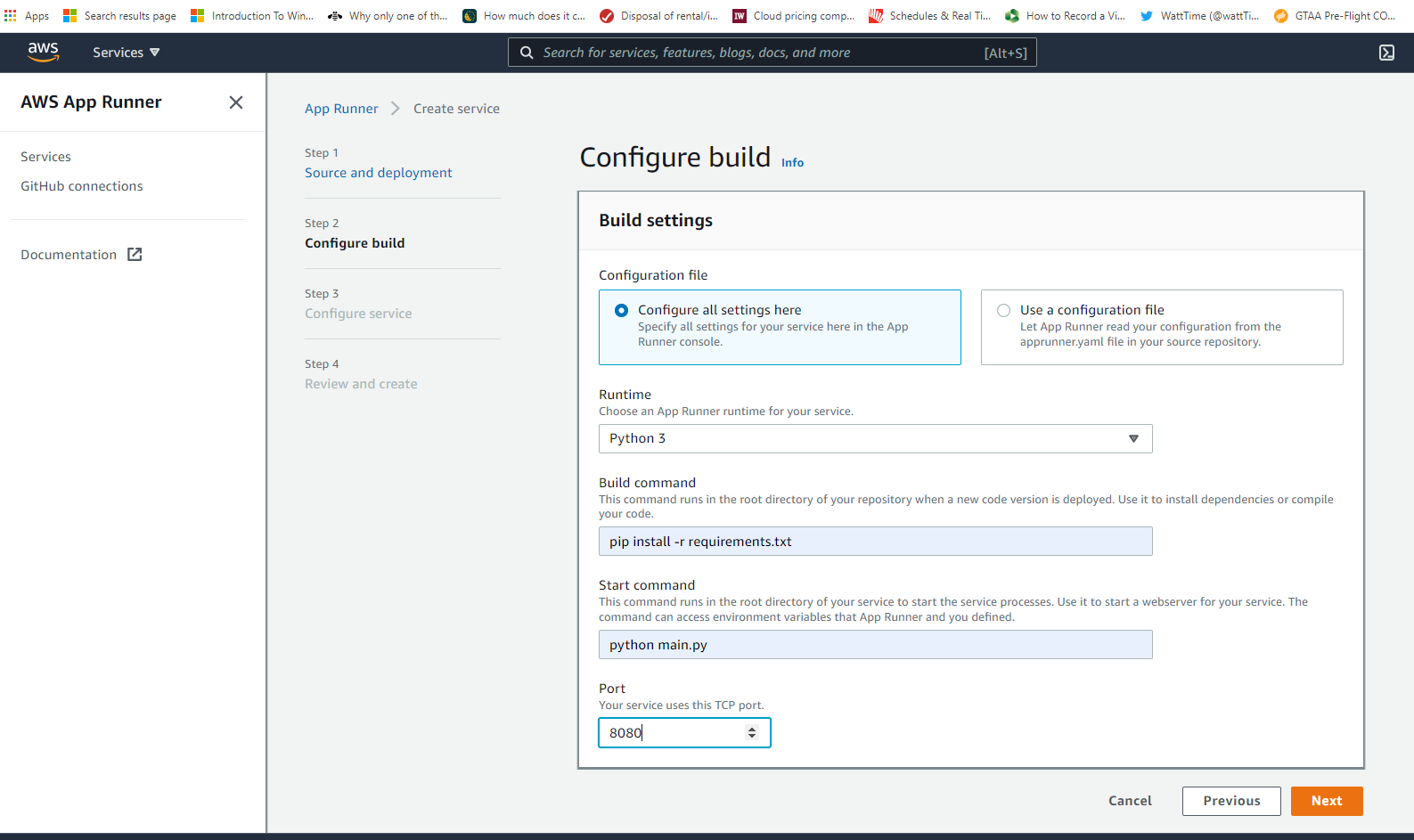Click the Create service breadcrumb text
The width and height of the screenshot is (1414, 840).
(456, 109)
